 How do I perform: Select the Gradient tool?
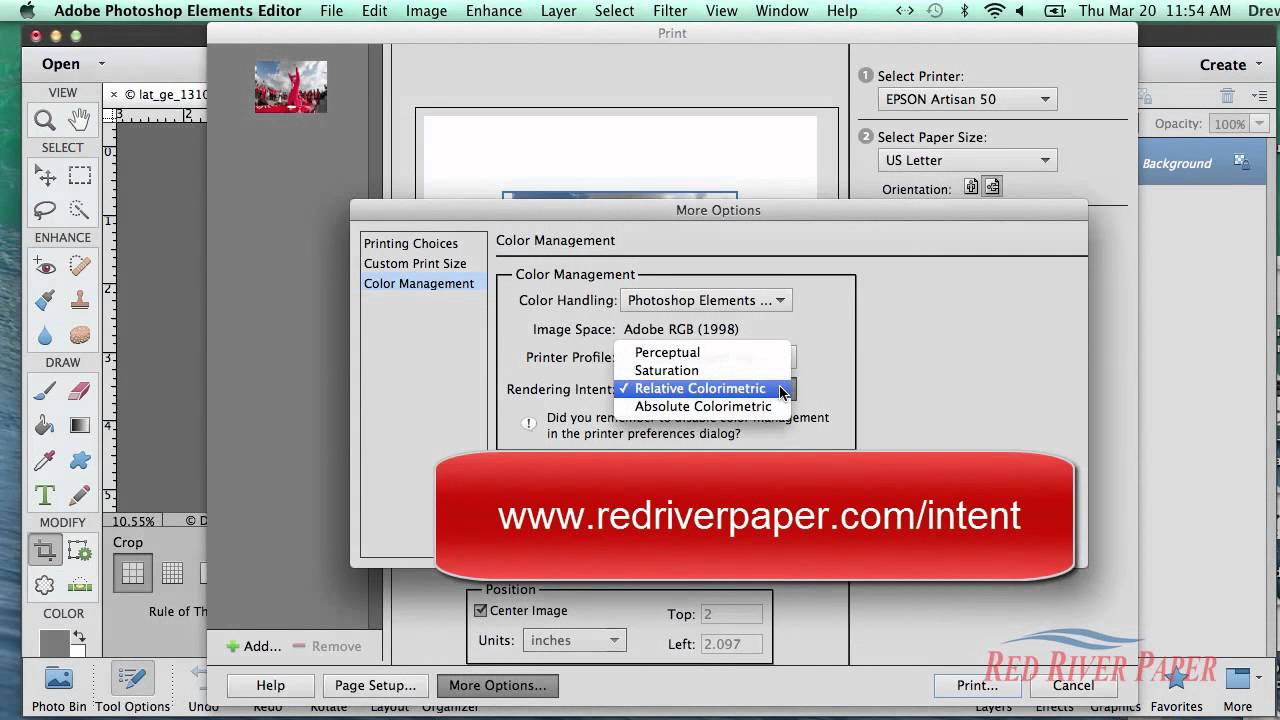80,426
